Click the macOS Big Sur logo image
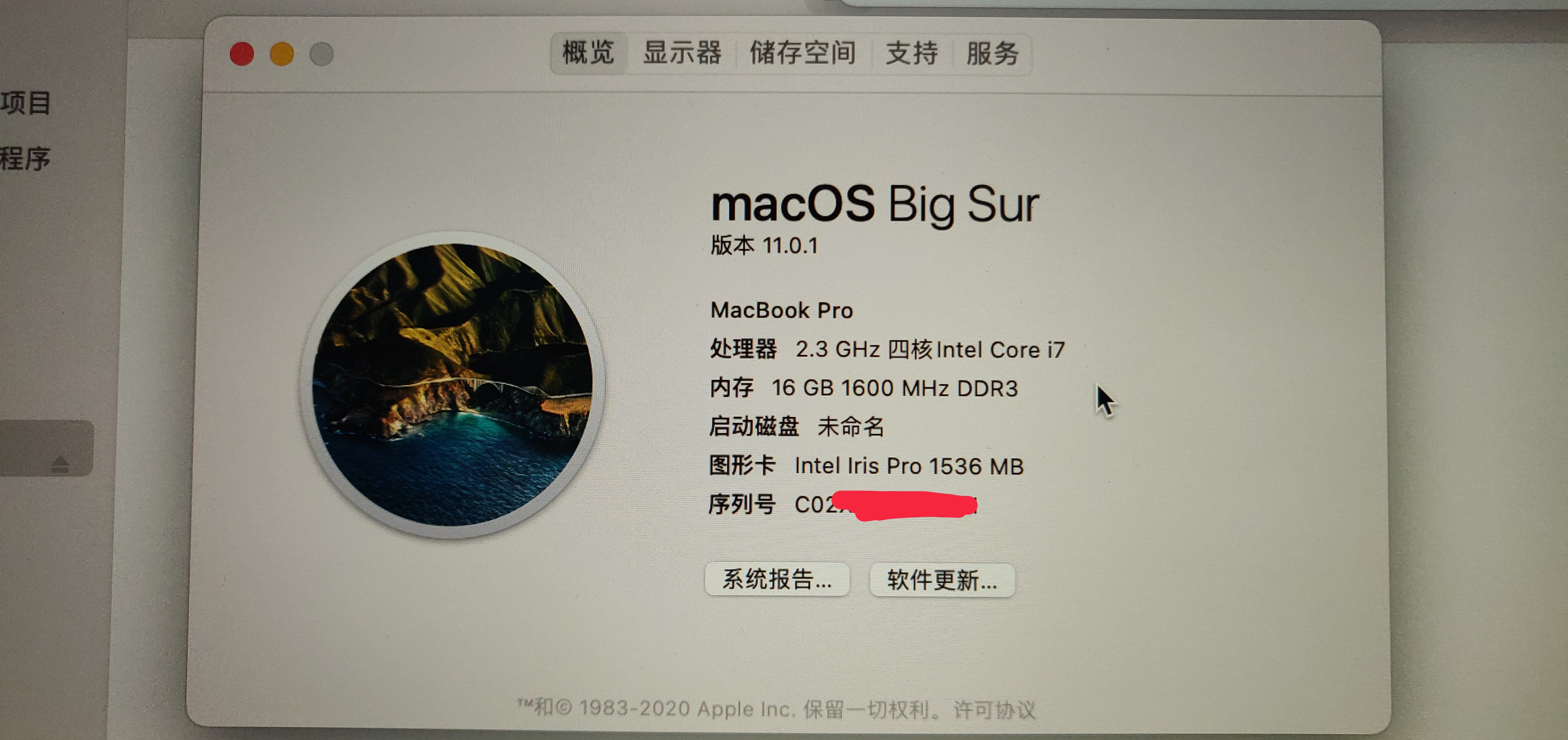This screenshot has width=1568, height=740. (x=452, y=385)
